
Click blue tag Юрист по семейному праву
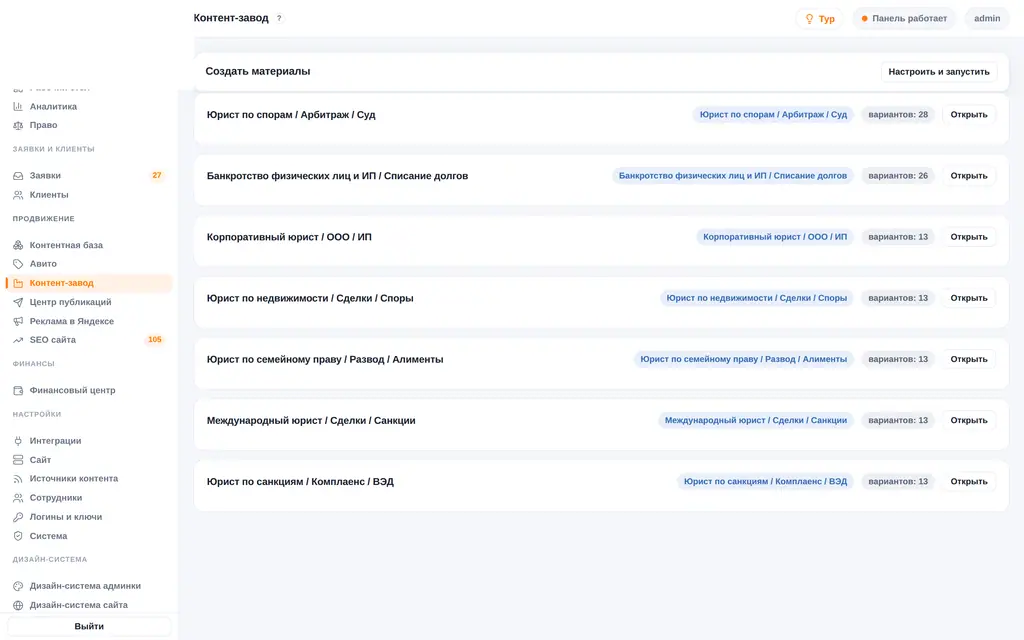tap(743, 359)
